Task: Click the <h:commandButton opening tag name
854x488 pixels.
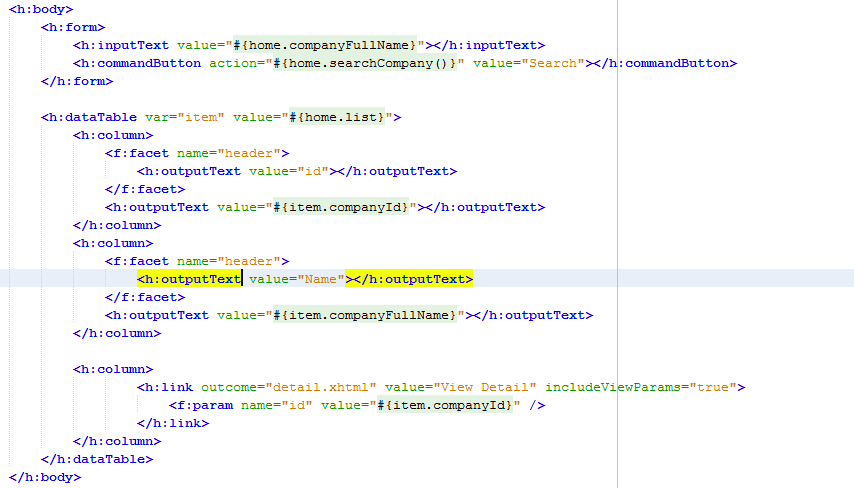Action: coord(137,63)
